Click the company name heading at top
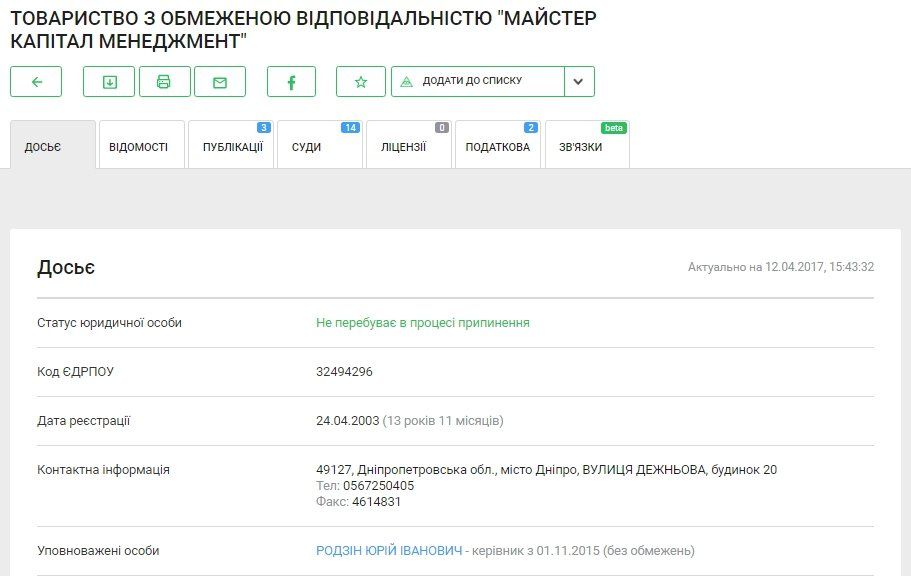The width and height of the screenshot is (911, 576). click(x=307, y=26)
